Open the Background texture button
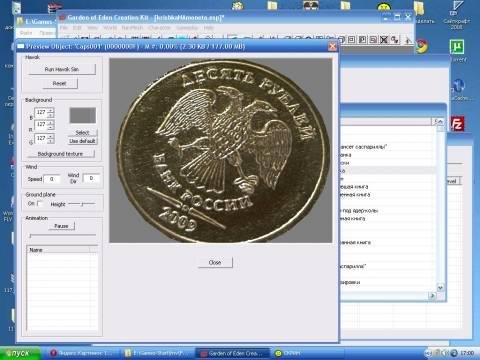This screenshot has height=360, width=480. (x=61, y=154)
